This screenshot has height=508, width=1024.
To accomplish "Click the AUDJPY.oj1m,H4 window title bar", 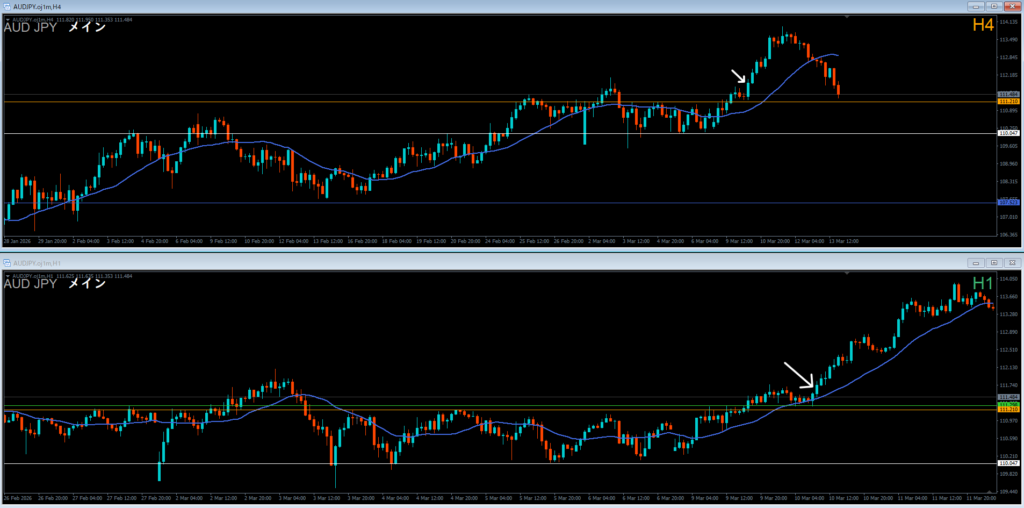I will point(400,6).
